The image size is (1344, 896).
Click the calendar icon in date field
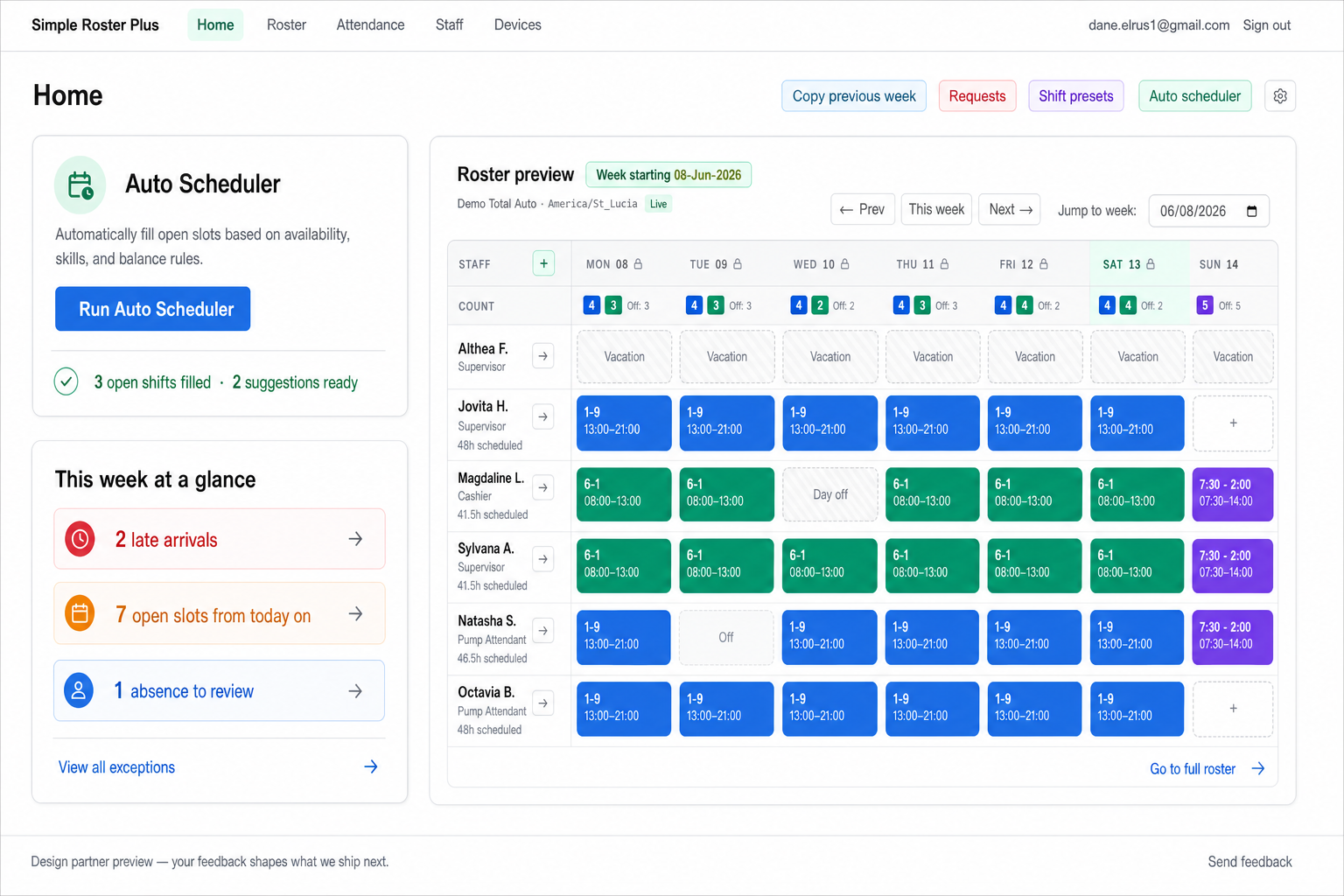(1251, 211)
